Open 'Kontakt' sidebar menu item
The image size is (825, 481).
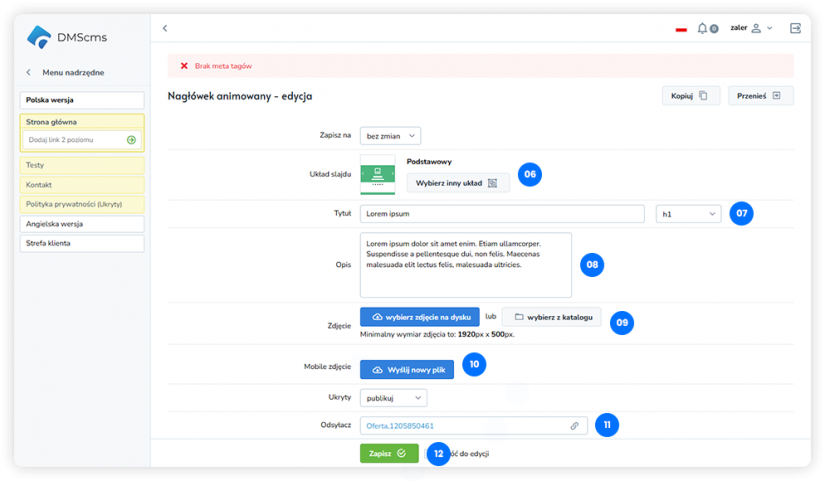(82, 185)
